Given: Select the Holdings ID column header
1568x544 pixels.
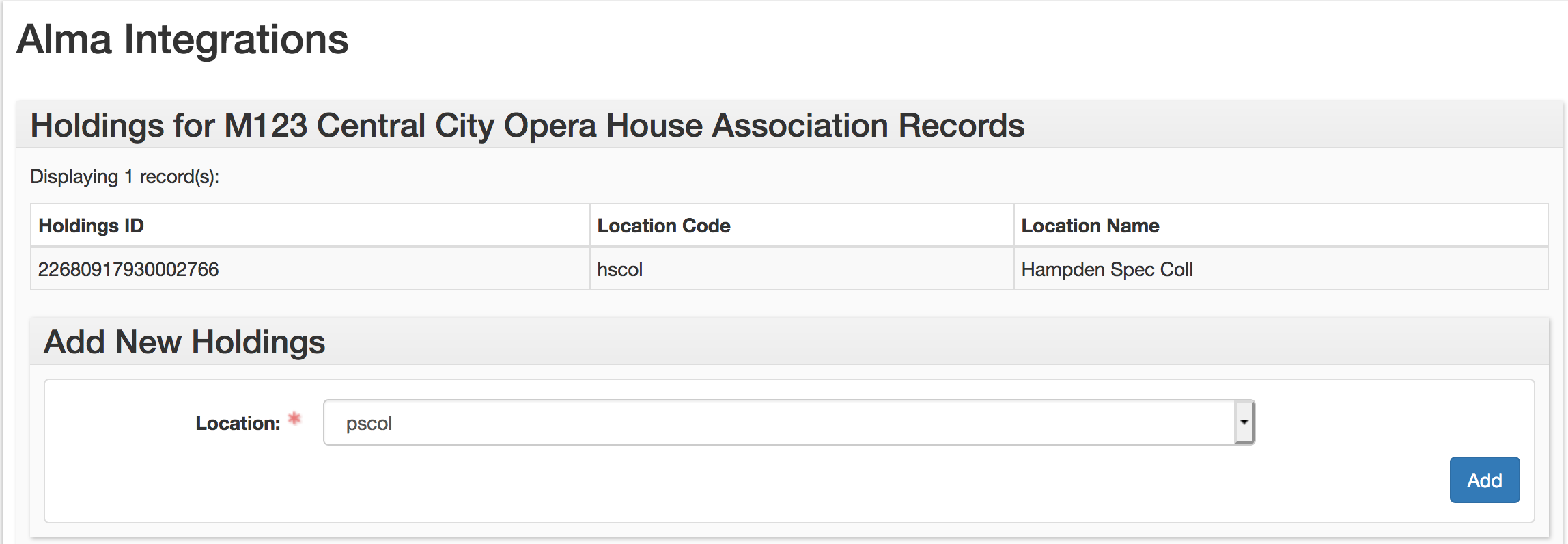Looking at the screenshot, I should click(310, 226).
